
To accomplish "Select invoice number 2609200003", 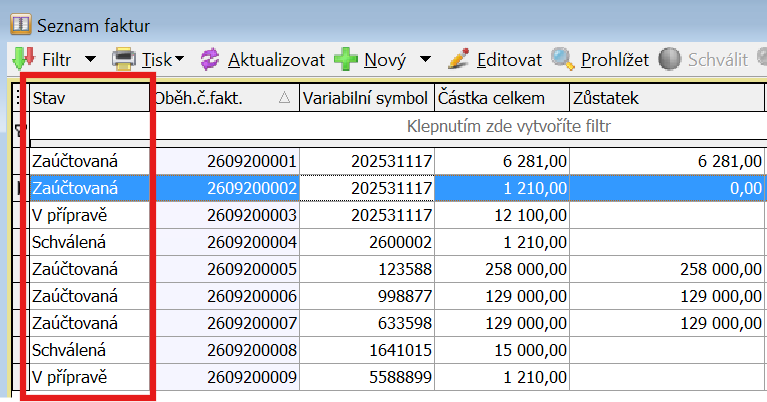I will click(x=252, y=215).
